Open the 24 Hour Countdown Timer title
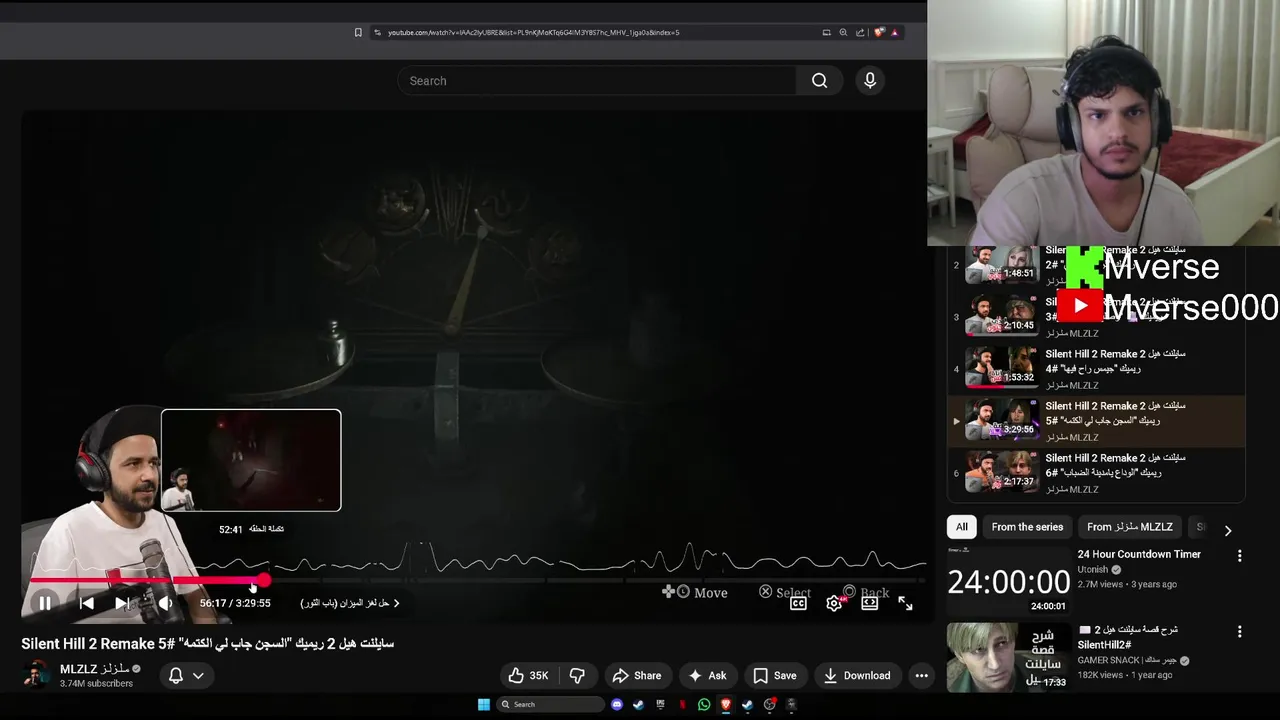This screenshot has height=720, width=1280. (1139, 554)
